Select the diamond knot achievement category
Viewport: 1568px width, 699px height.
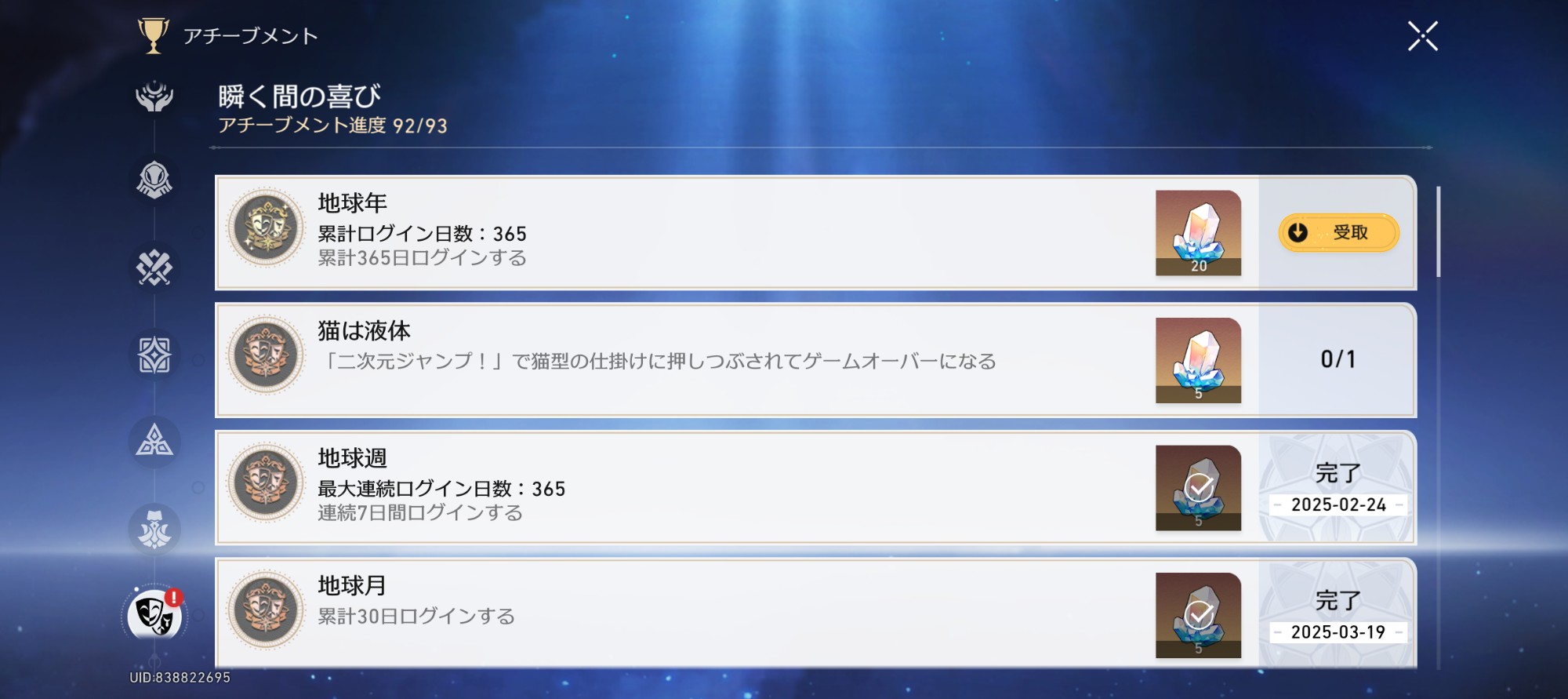[154, 355]
